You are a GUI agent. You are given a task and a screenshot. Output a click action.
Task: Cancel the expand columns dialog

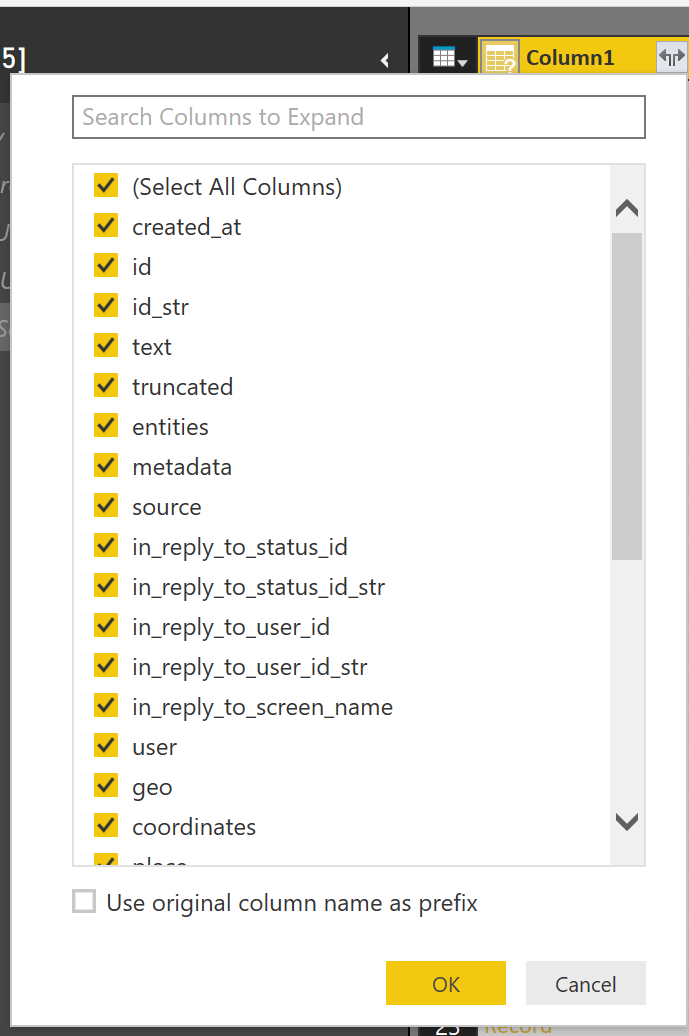585,984
